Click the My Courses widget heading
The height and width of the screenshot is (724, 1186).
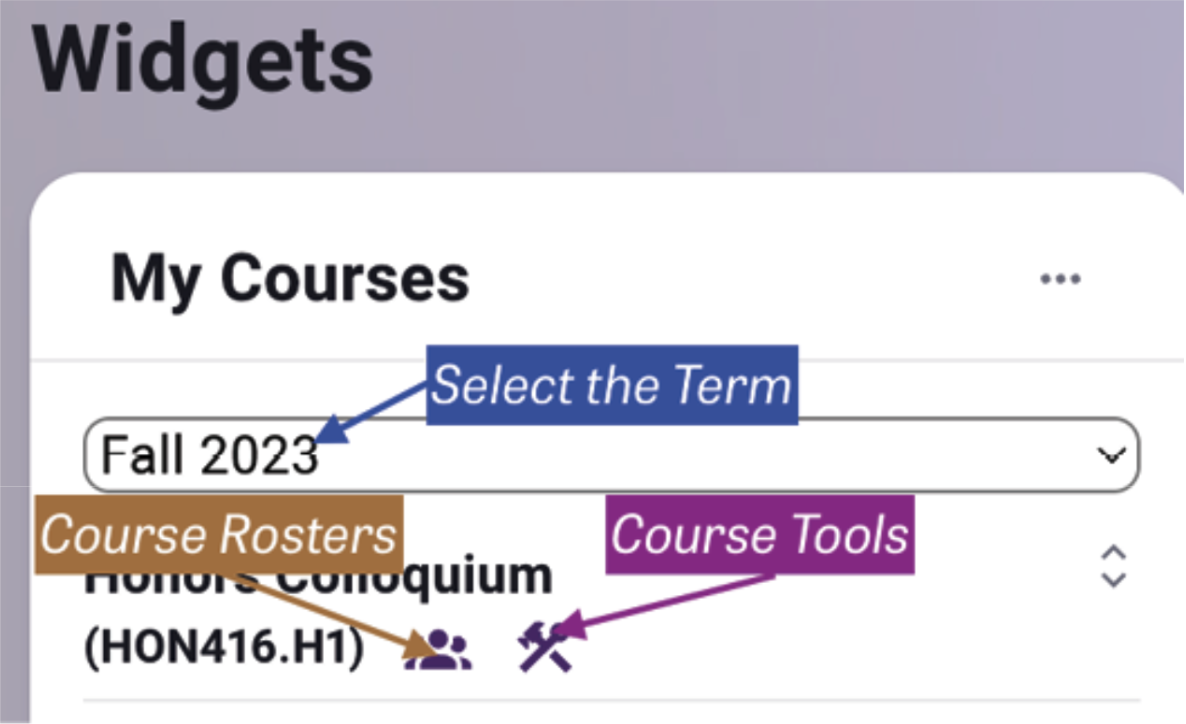[x=290, y=278]
